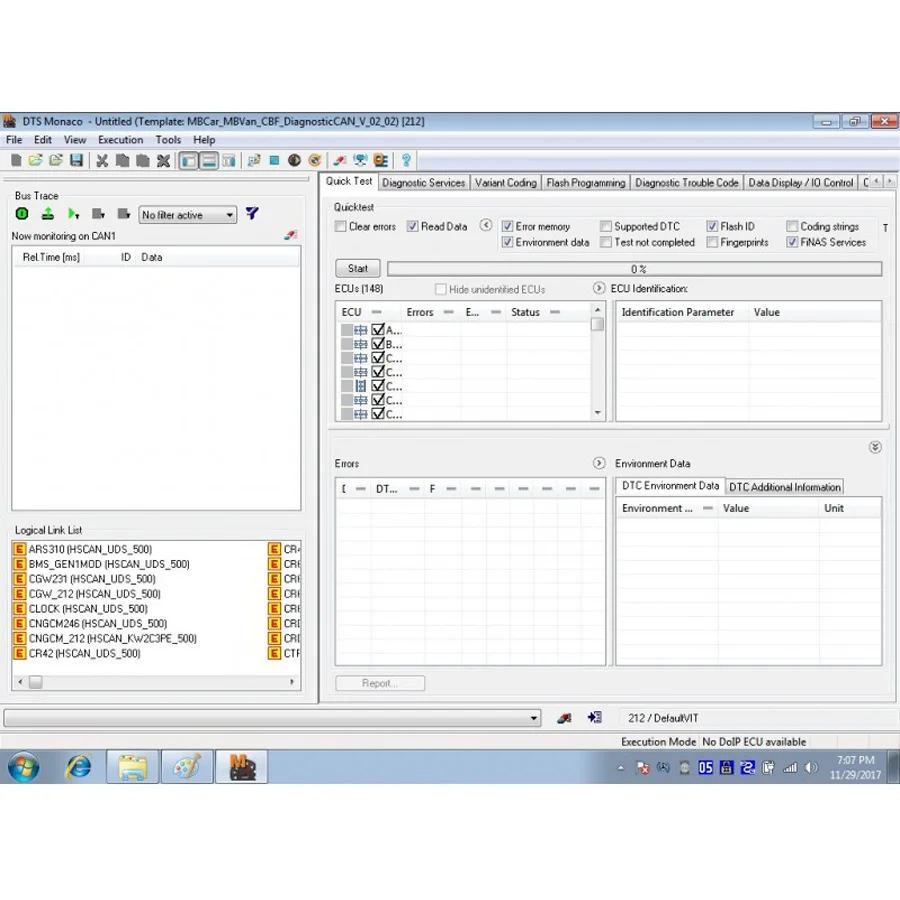Switch to the Variant Coding tab

pyautogui.click(x=506, y=183)
